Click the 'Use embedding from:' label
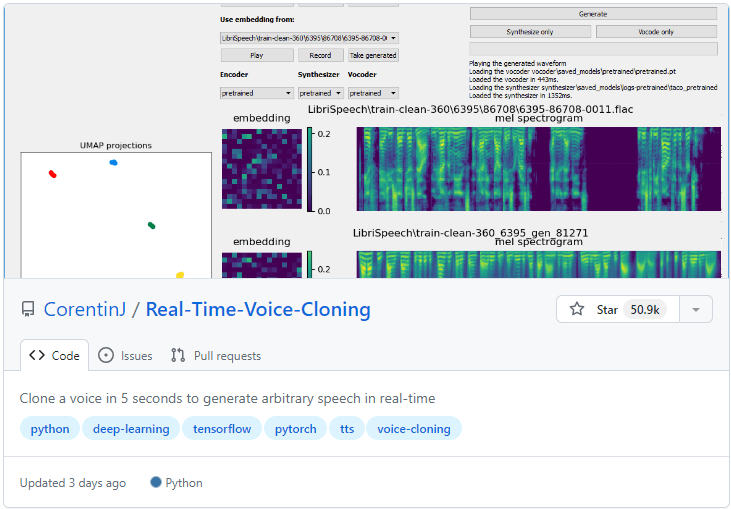The width and height of the screenshot is (731, 509). tap(257, 20)
